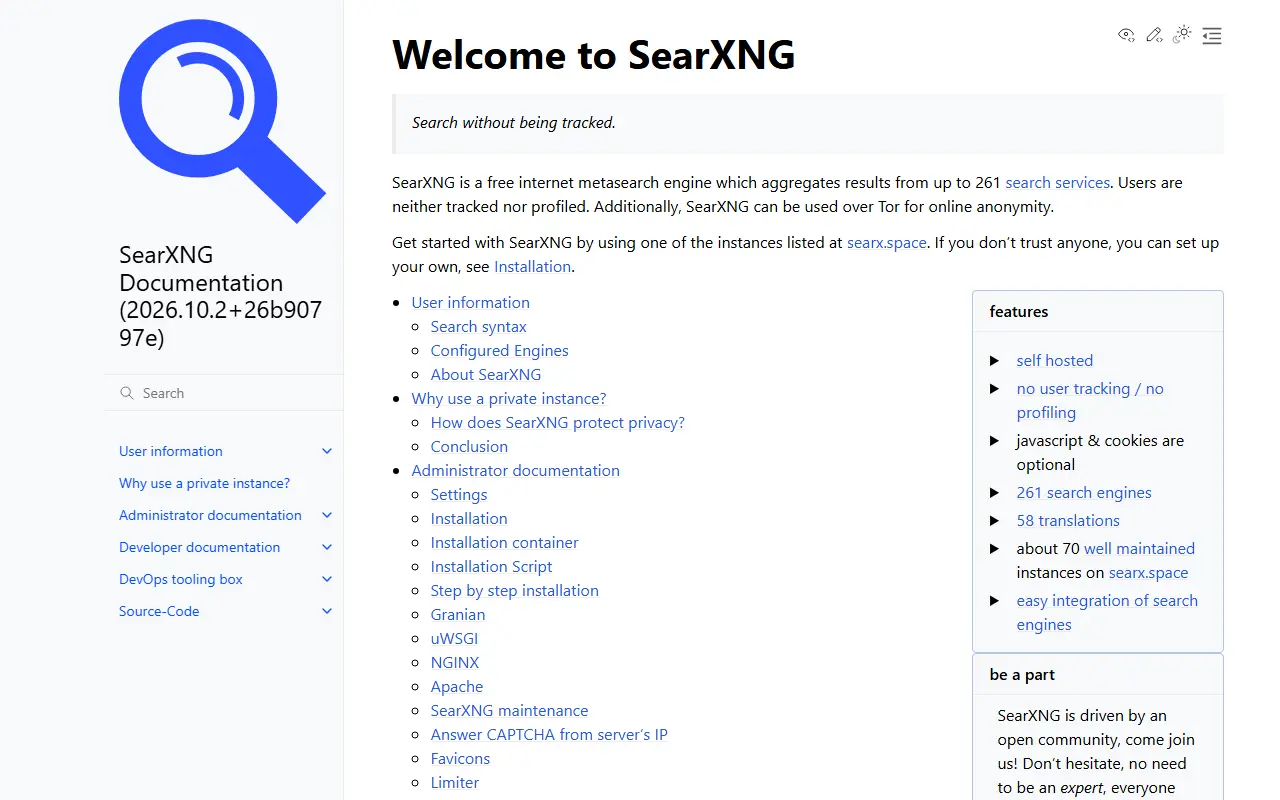Open User information in the sidebar
The width and height of the screenshot is (1280, 800).
[x=171, y=451]
